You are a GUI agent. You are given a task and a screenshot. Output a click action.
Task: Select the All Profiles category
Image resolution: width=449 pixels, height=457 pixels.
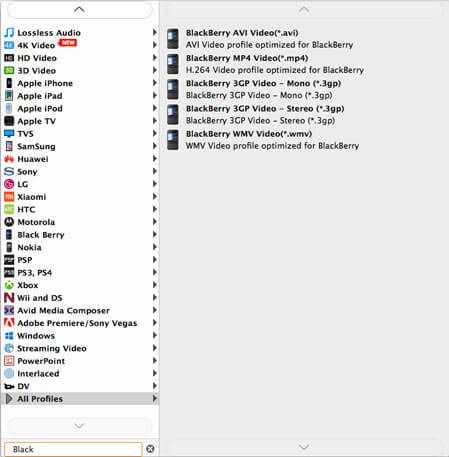[80, 399]
